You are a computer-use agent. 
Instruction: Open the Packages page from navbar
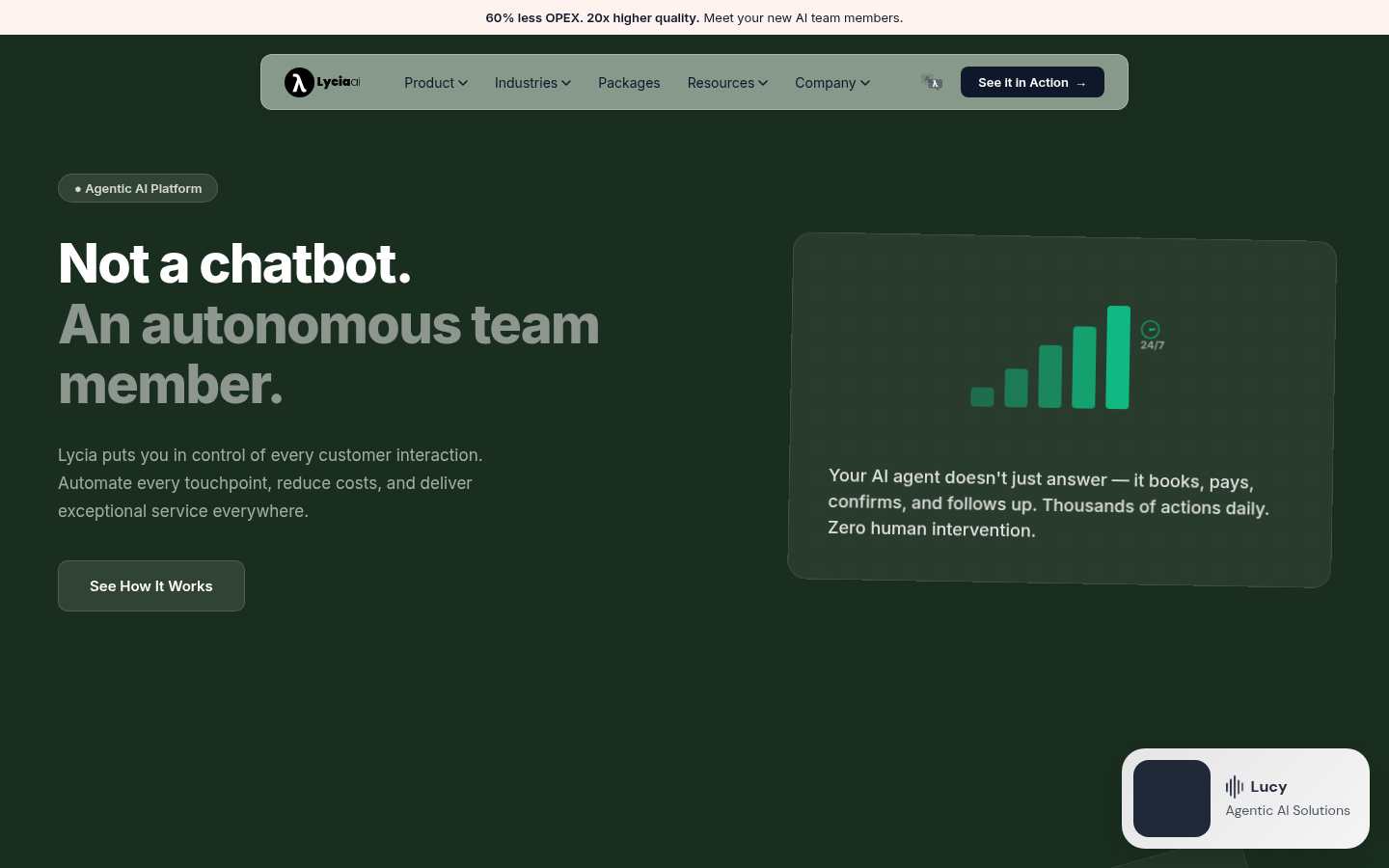pos(629,83)
